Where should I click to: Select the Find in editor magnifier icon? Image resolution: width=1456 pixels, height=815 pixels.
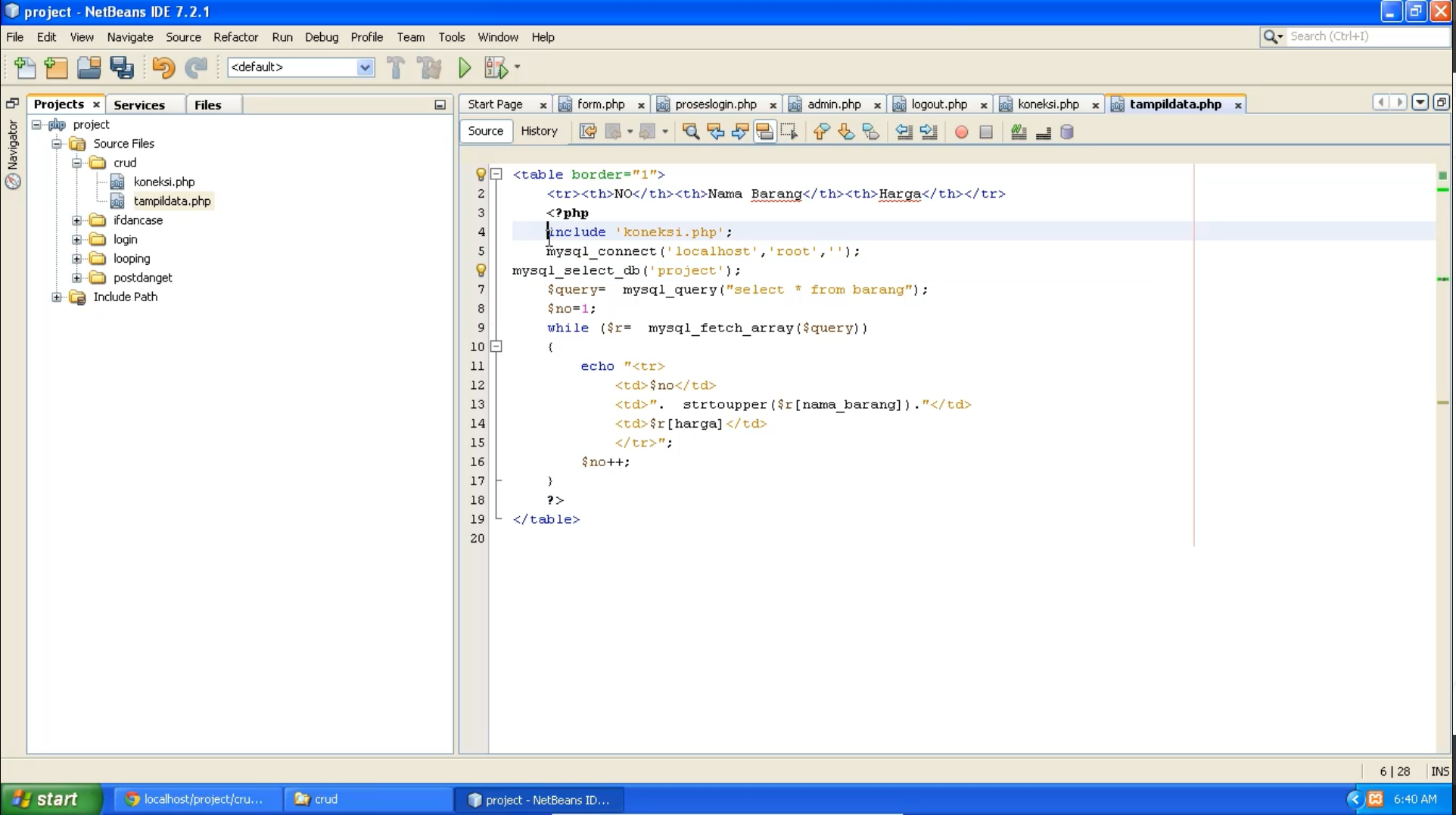point(691,132)
